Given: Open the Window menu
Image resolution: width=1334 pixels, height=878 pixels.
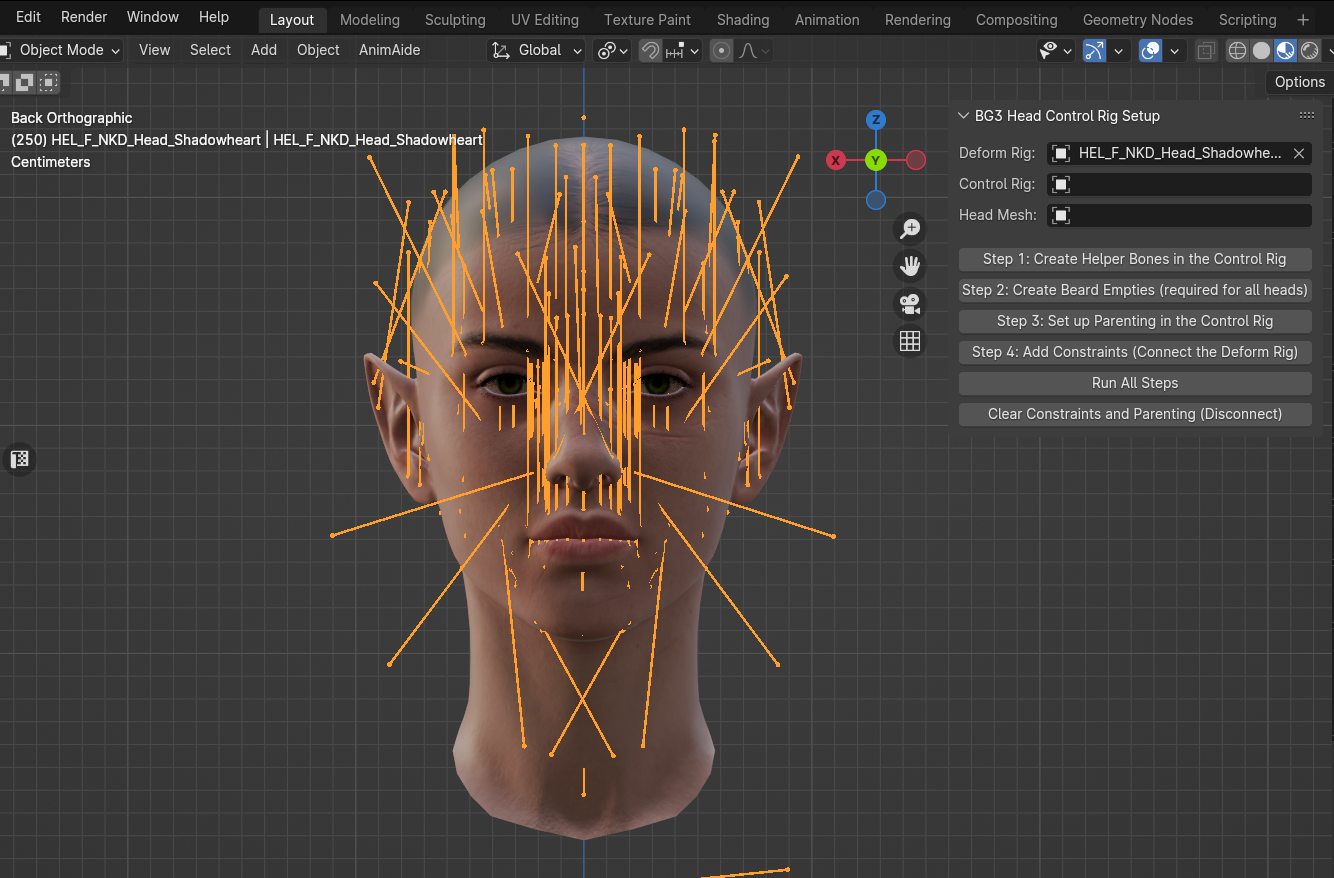Looking at the screenshot, I should [x=153, y=17].
